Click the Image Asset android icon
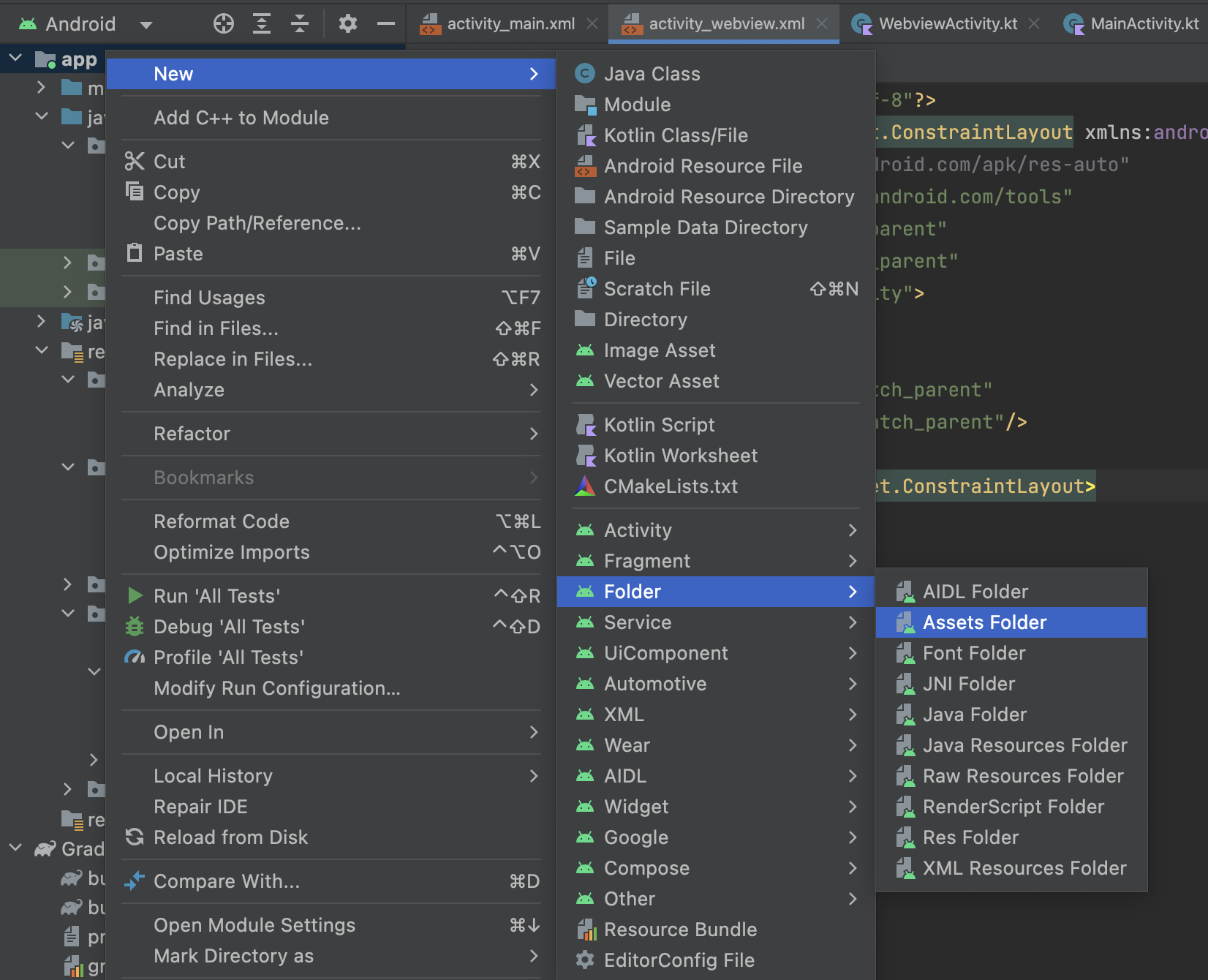 (585, 350)
